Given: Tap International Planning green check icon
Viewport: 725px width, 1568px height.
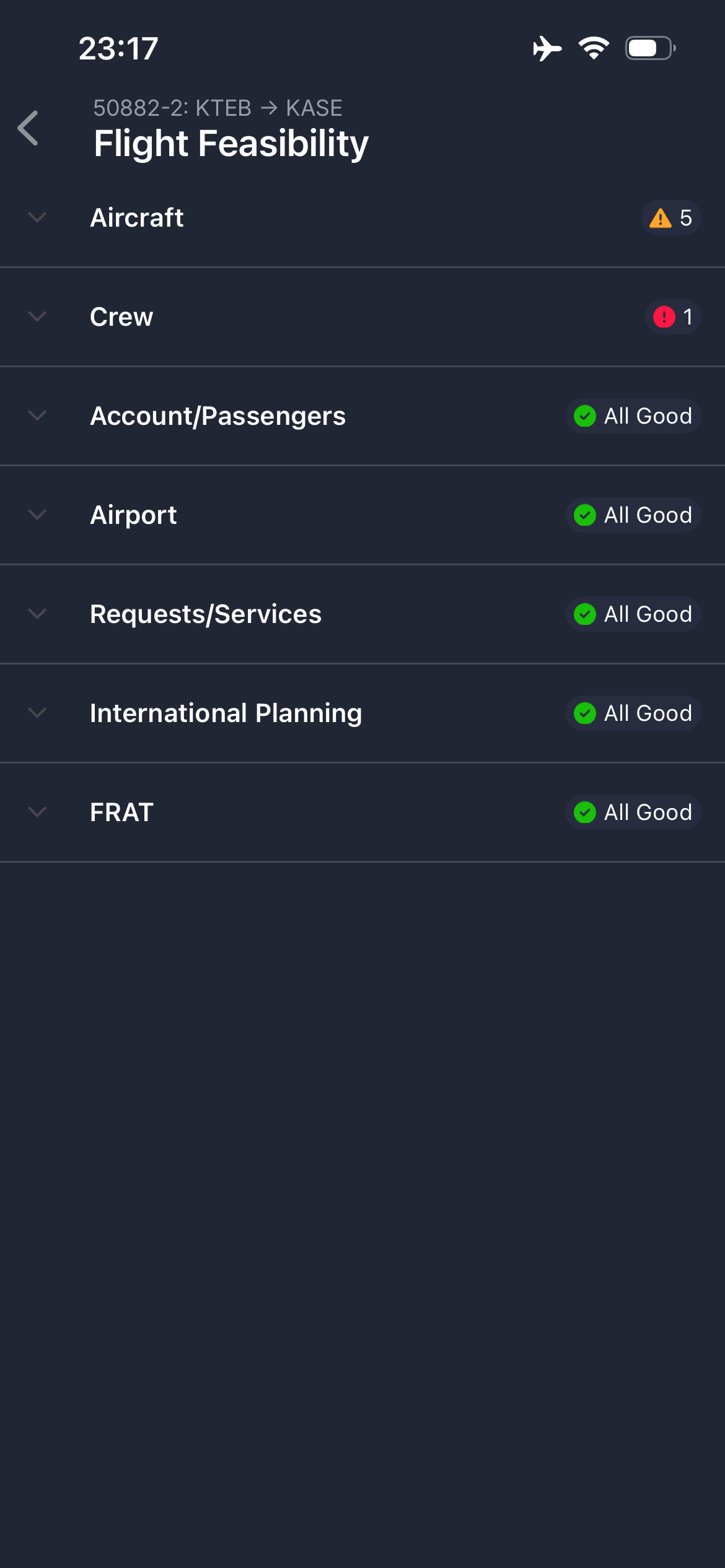Looking at the screenshot, I should 585,713.
